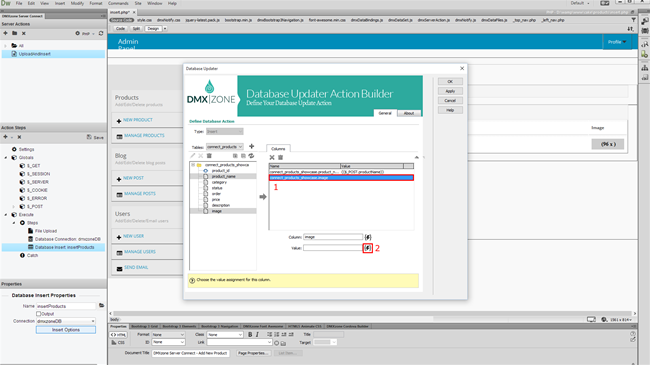Click the refresh icon above table tree

[251, 156]
